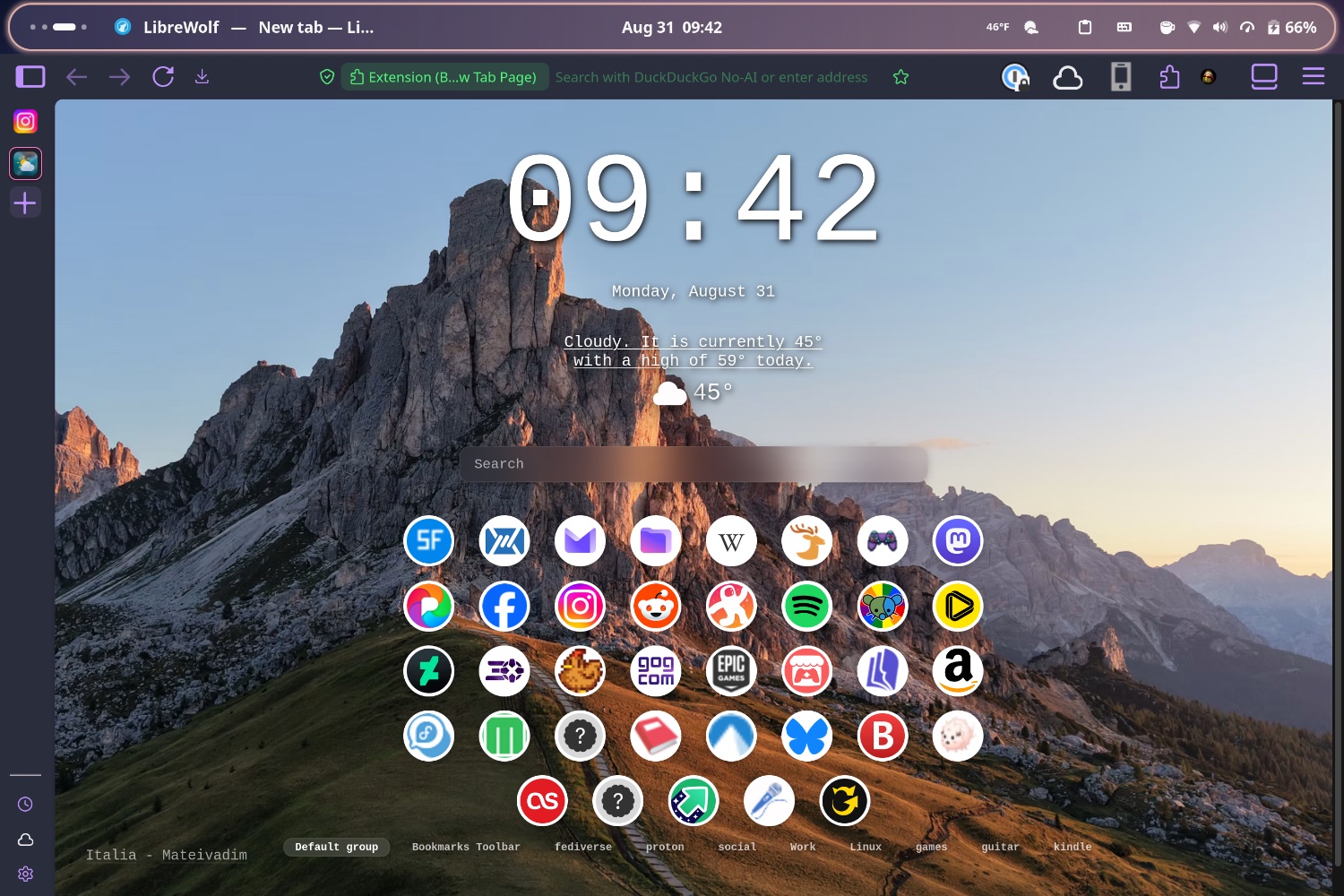Image resolution: width=1344 pixels, height=896 pixels.
Task: Switch to the Bookmarks Toolbar group
Action: pyautogui.click(x=466, y=847)
